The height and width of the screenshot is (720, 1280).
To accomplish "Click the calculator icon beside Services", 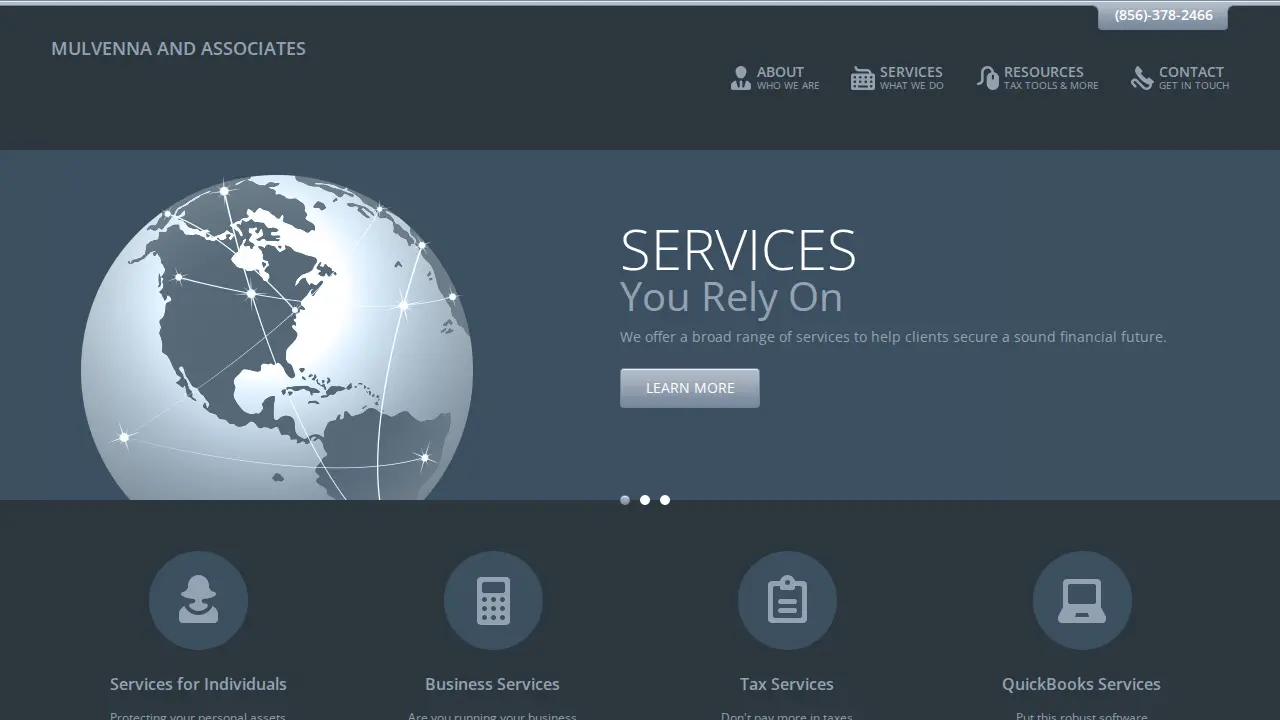I will [863, 78].
